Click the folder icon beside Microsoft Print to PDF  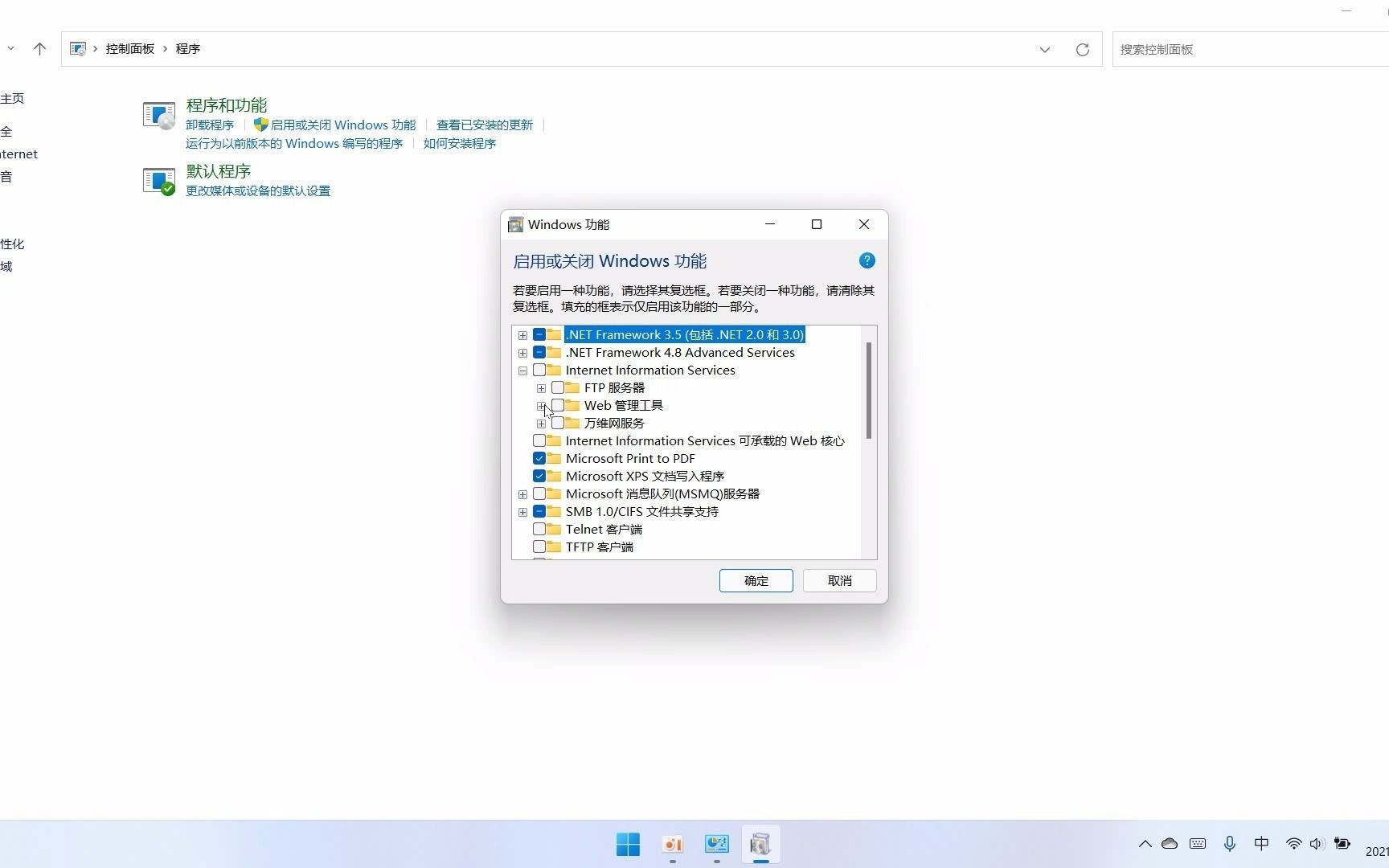click(x=554, y=458)
